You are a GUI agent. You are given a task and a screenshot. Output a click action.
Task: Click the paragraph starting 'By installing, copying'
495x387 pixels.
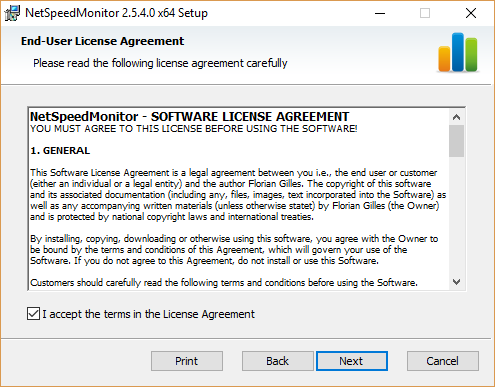[x=234, y=250]
